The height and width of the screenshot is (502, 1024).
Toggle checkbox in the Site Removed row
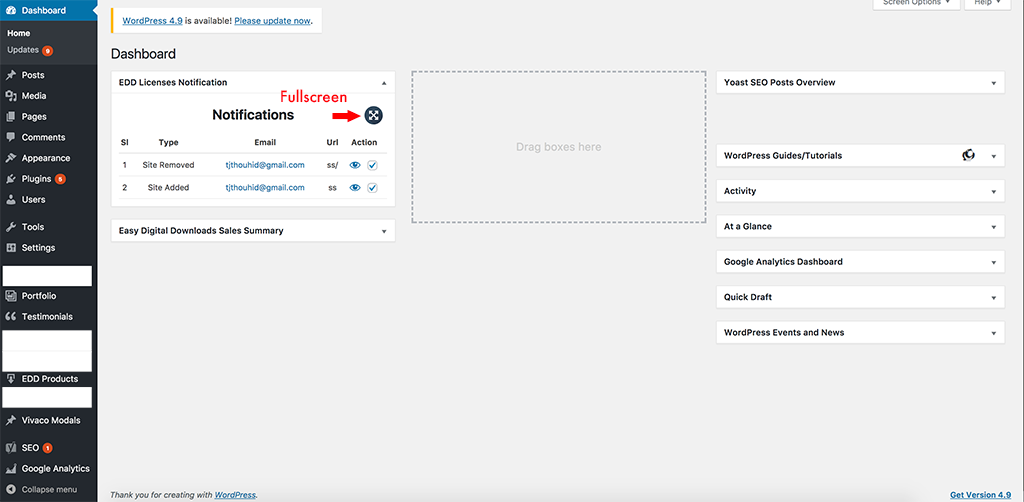coord(372,166)
